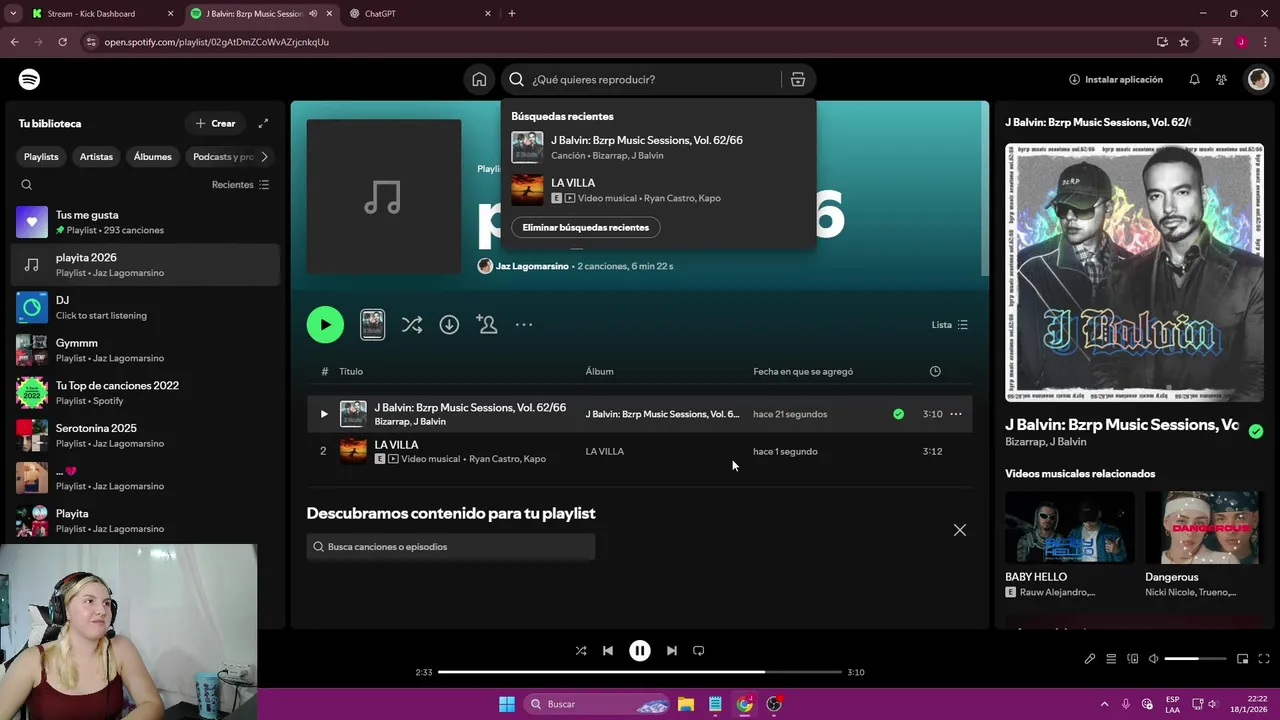Toggle shuffle in playlist header

coord(412,325)
